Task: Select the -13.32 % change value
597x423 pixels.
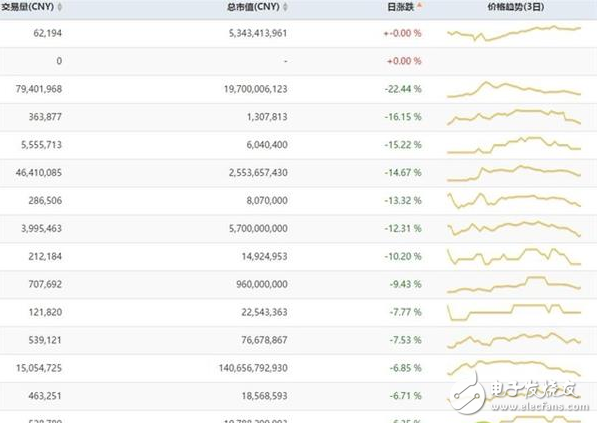Action: point(403,201)
